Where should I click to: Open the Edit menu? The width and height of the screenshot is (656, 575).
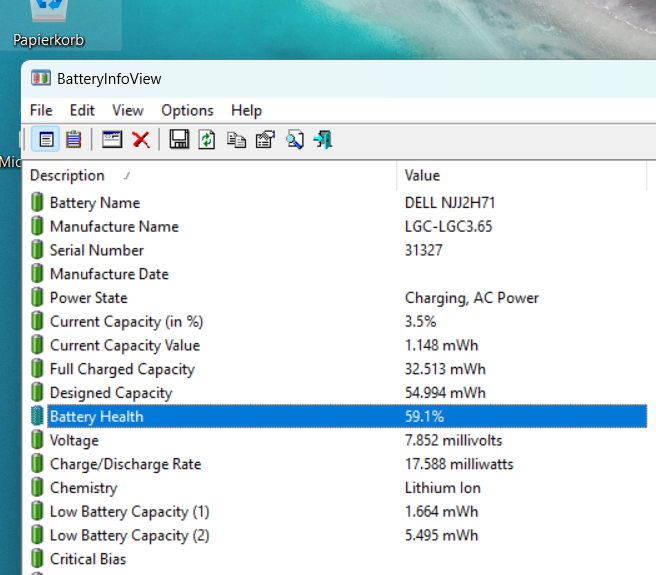click(x=82, y=110)
